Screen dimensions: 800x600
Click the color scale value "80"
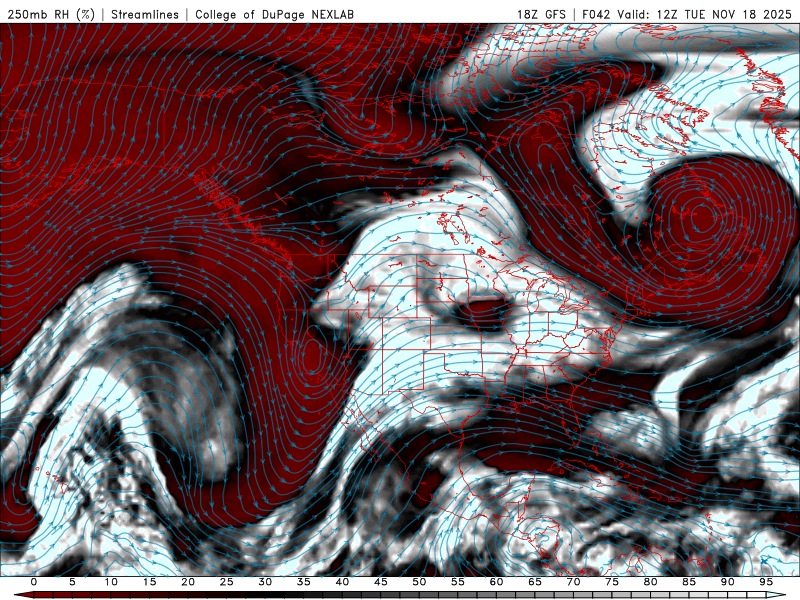coord(651,582)
